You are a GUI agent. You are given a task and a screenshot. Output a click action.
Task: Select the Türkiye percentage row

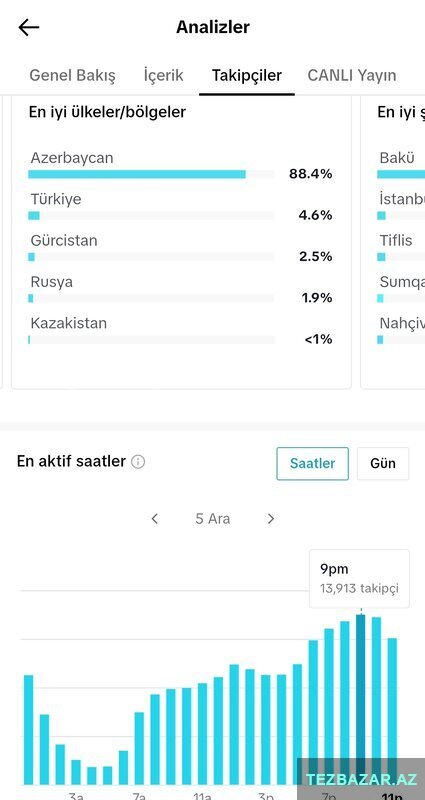(181, 207)
